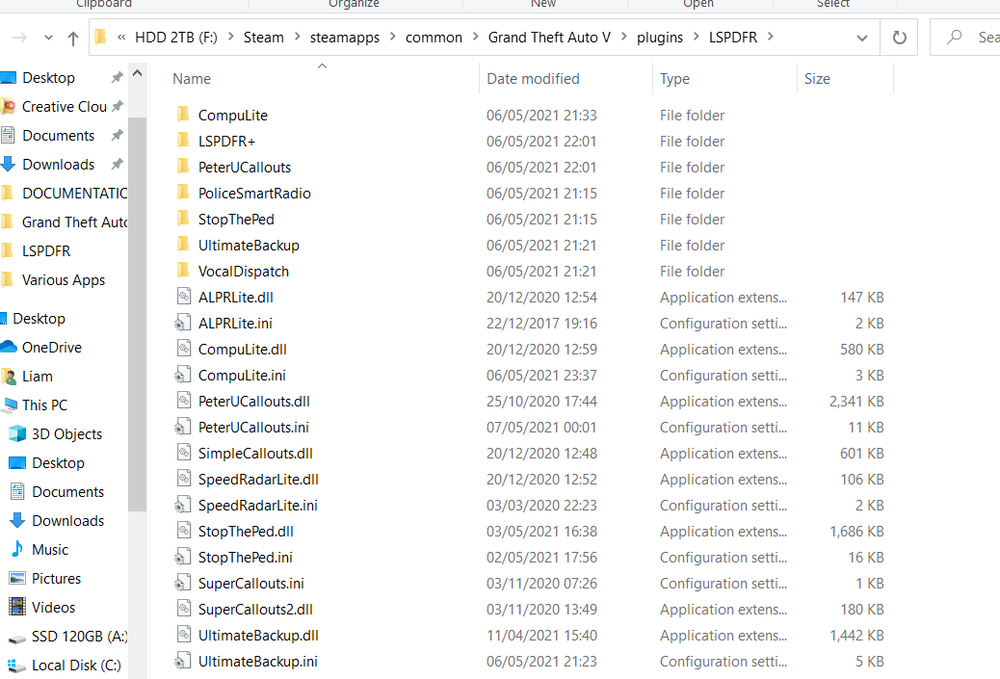Select This PC in navigation pane
Screen dimensions: 1000x679
[x=44, y=405]
